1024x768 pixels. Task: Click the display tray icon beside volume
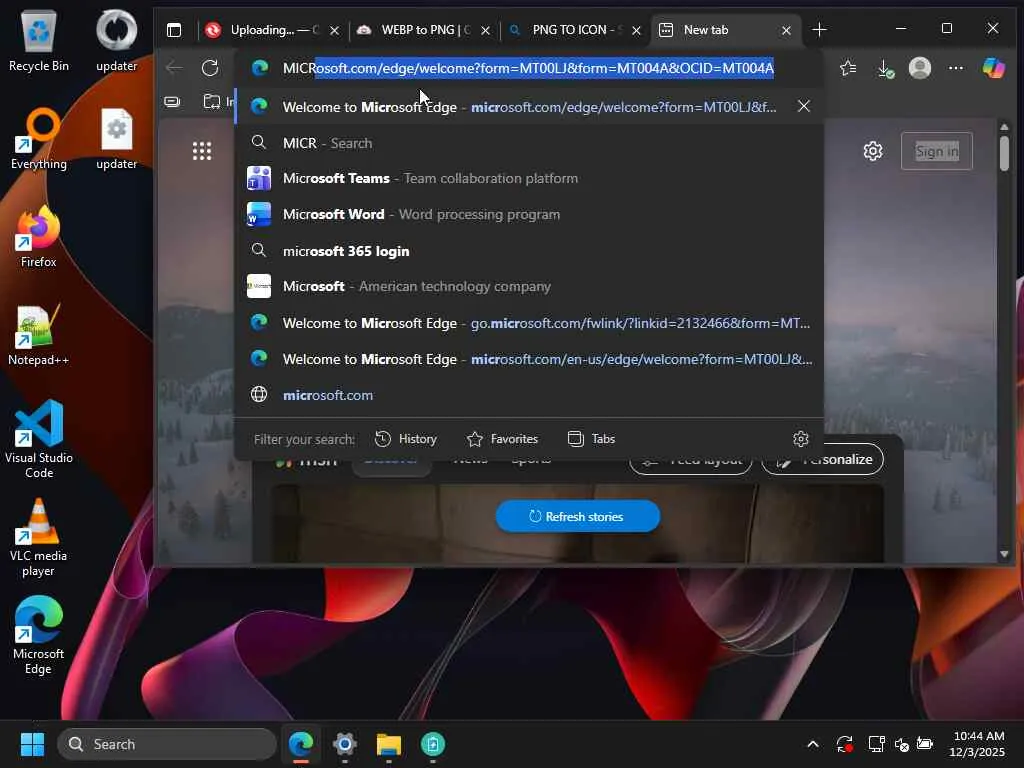[x=876, y=744]
